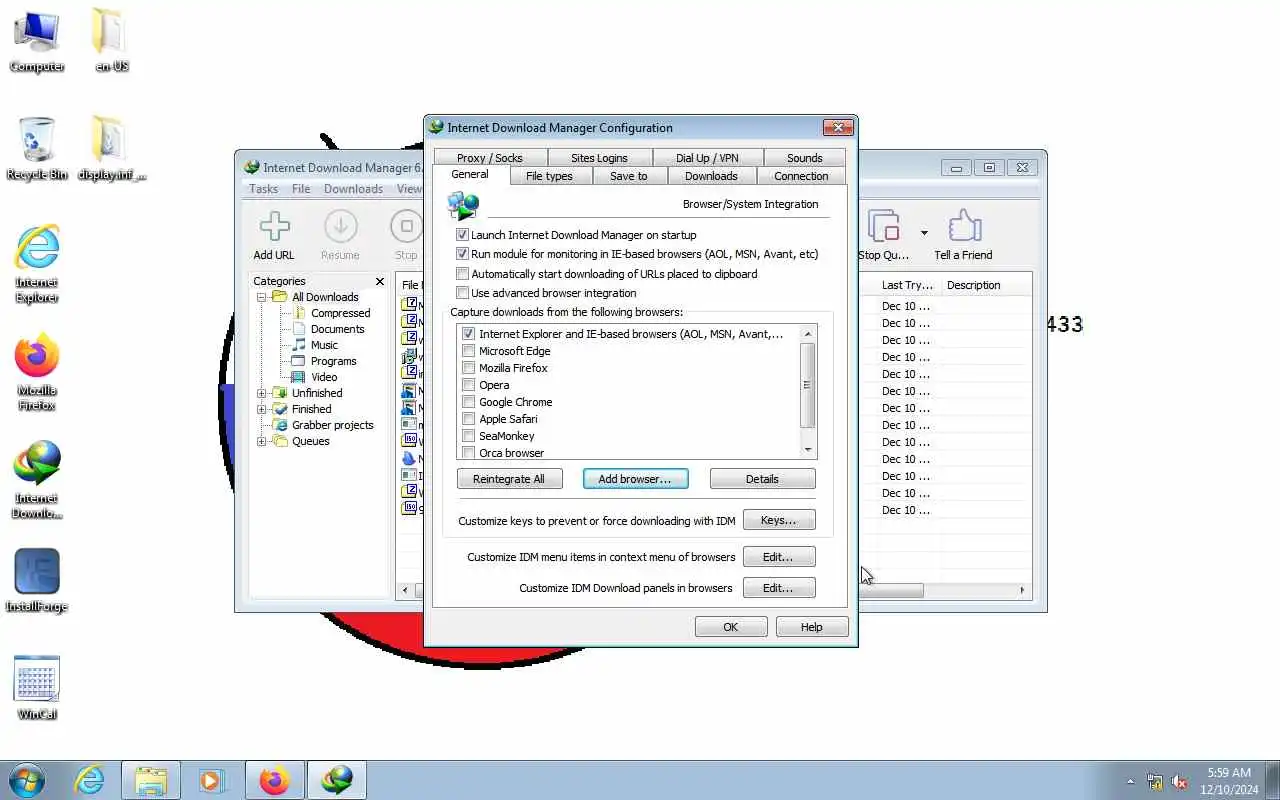Click Edit for IDM Download panels
The height and width of the screenshot is (800, 1280).
click(x=779, y=588)
